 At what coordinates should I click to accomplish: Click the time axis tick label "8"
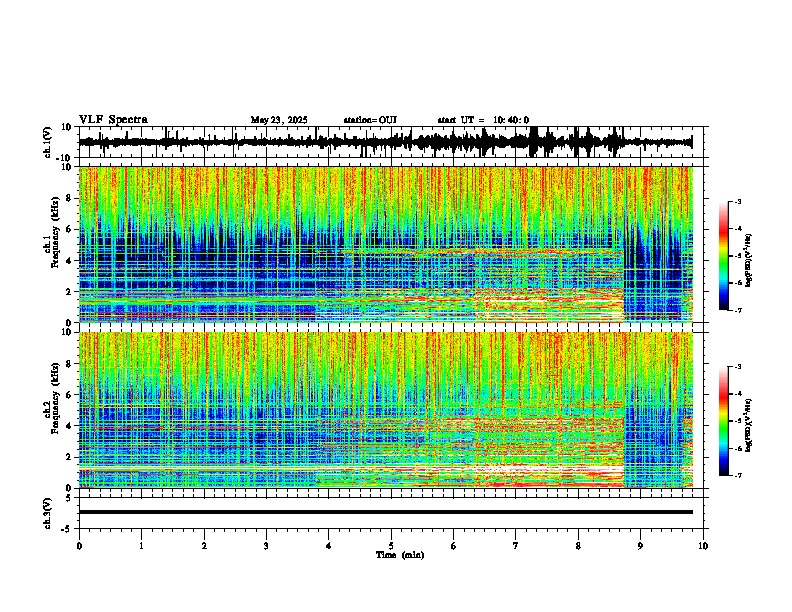click(x=578, y=546)
